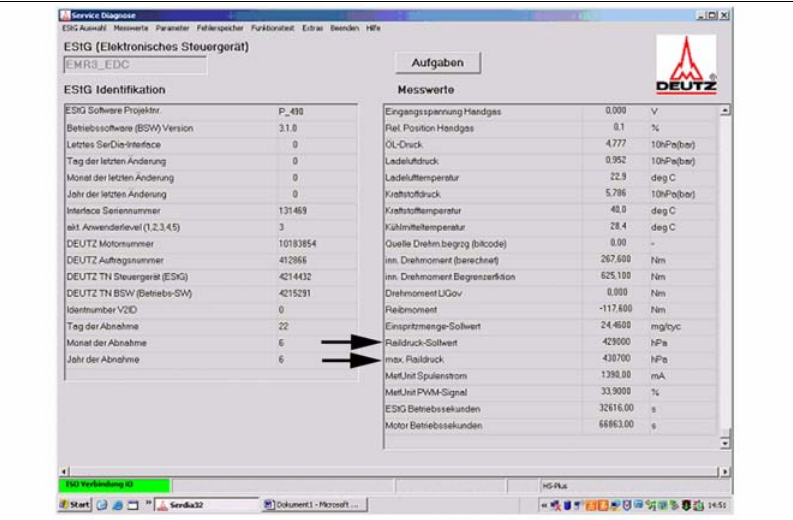Screen dimensions: 793x520
Task: Open the Messwerte menu
Action: click(131, 28)
